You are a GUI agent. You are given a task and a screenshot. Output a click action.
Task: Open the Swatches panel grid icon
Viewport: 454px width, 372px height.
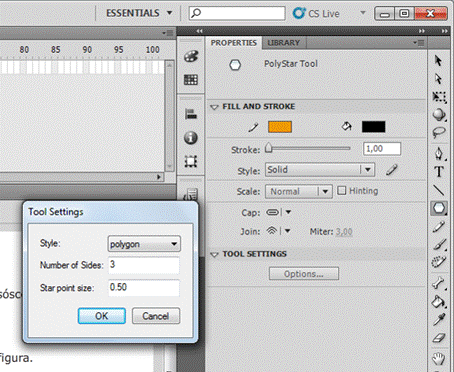(x=191, y=80)
